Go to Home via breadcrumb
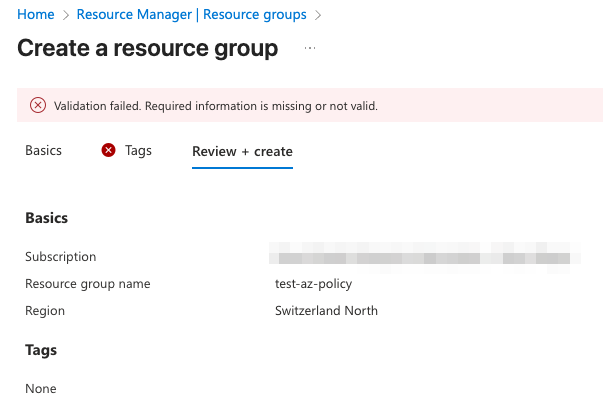603x407 pixels. pos(36,15)
